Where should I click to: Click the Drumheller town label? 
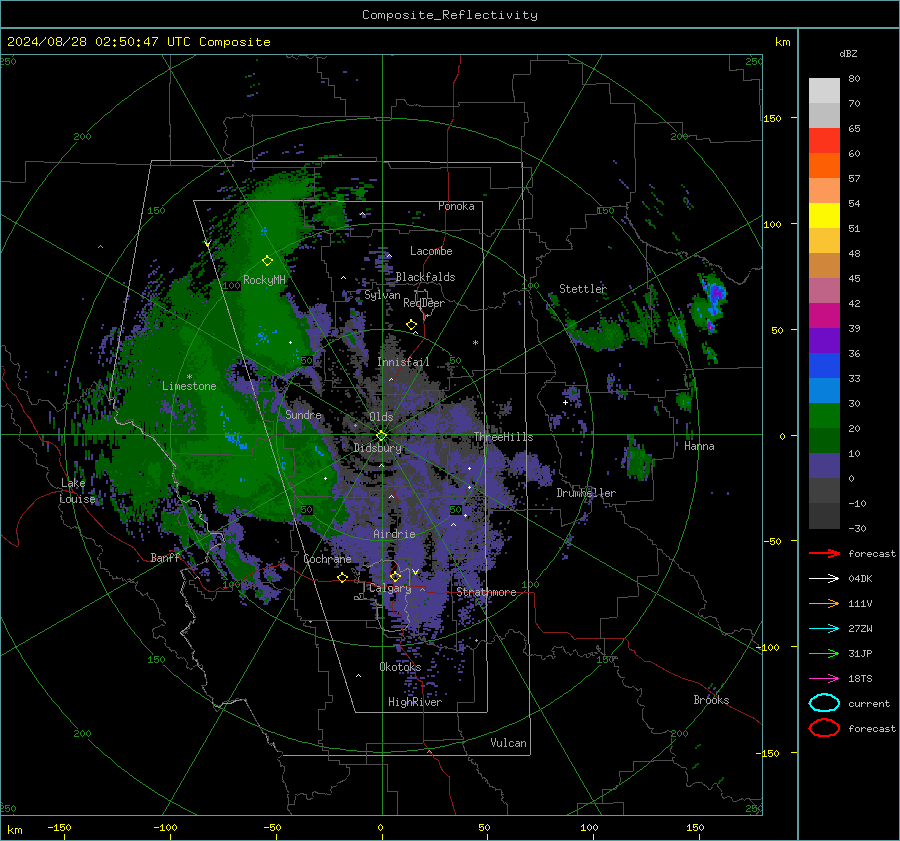click(x=586, y=493)
